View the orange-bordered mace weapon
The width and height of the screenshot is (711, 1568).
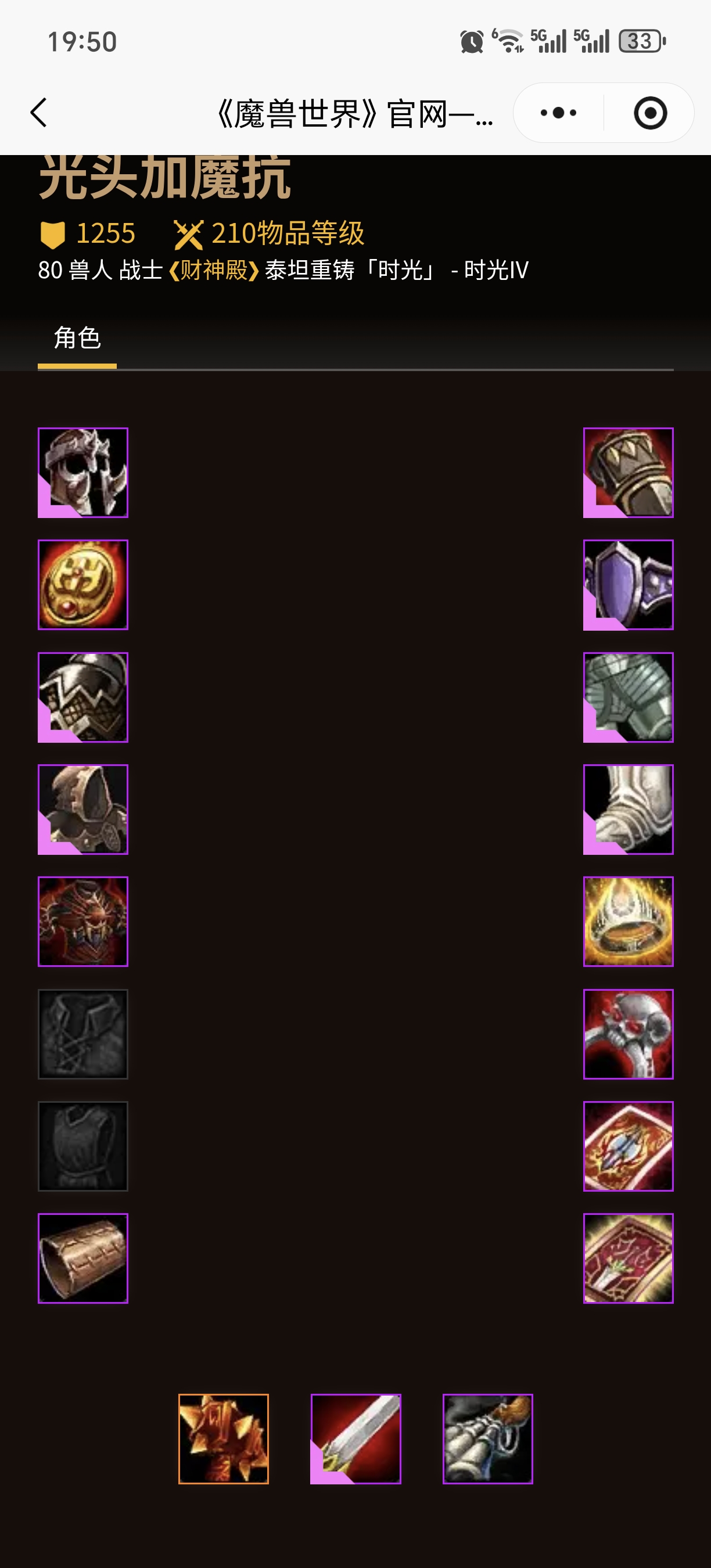224,1438
